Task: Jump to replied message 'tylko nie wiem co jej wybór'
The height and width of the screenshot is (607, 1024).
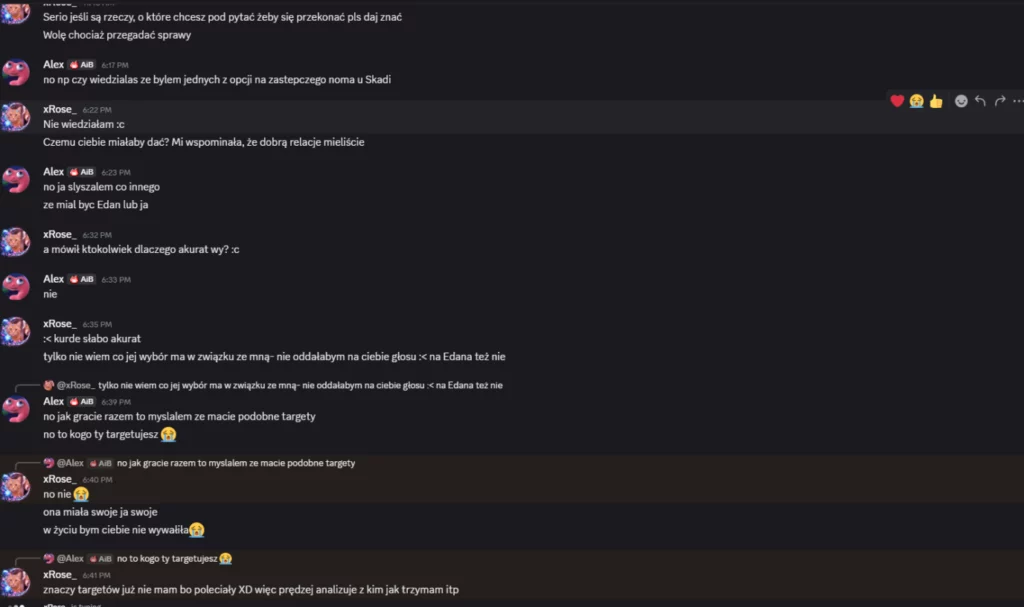Action: (300, 385)
